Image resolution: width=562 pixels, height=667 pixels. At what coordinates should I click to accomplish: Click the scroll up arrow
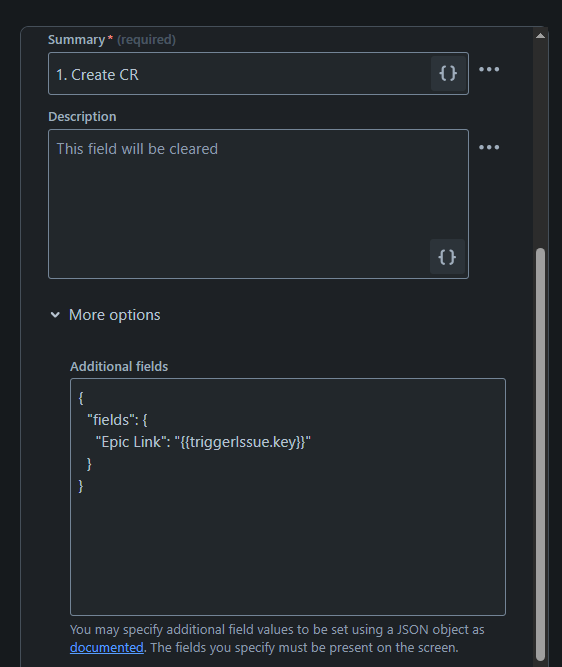(x=540, y=36)
